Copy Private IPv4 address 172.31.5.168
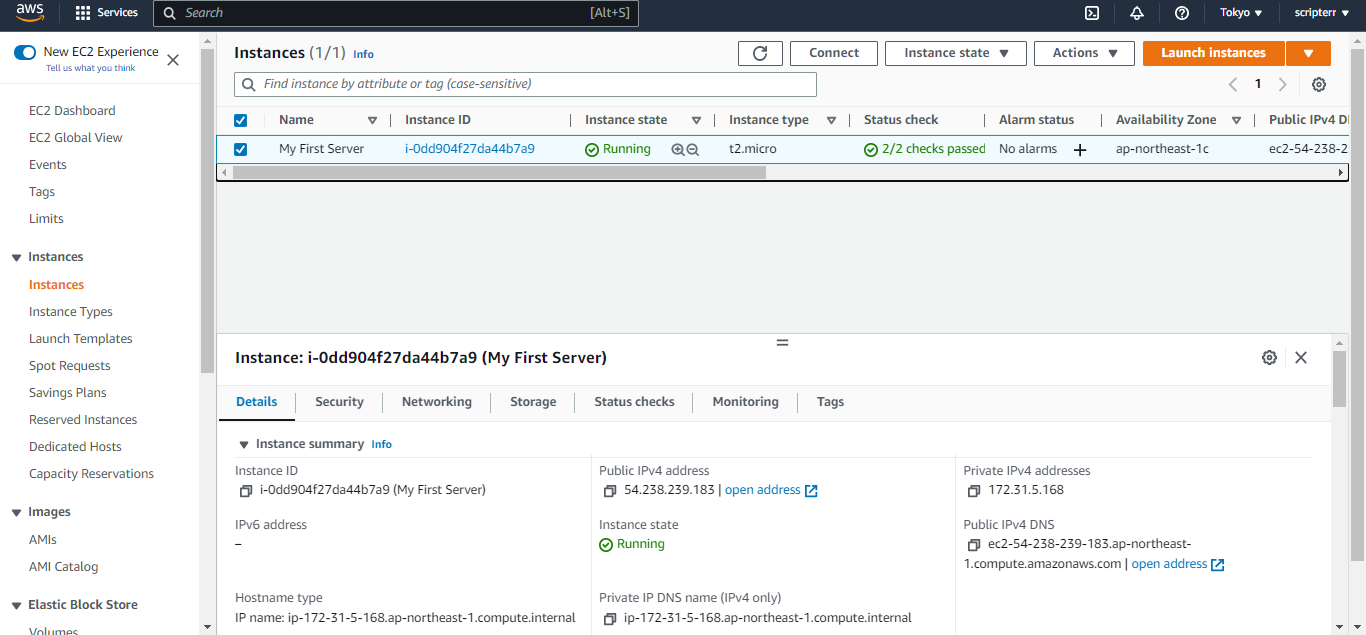Image resolution: width=1366 pixels, height=635 pixels. [973, 491]
